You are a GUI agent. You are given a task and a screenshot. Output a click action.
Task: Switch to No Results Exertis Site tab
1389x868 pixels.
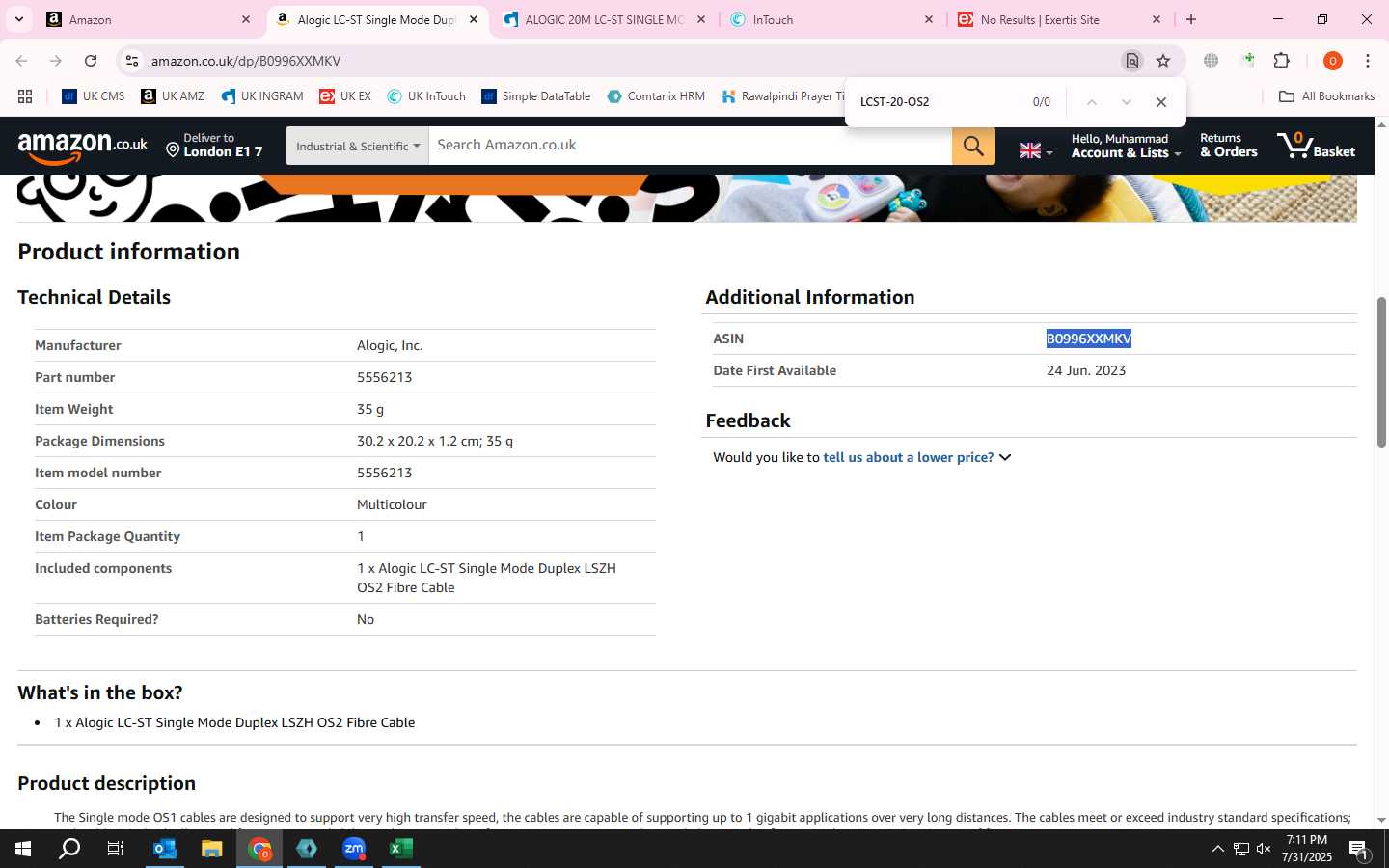[x=1059, y=19]
